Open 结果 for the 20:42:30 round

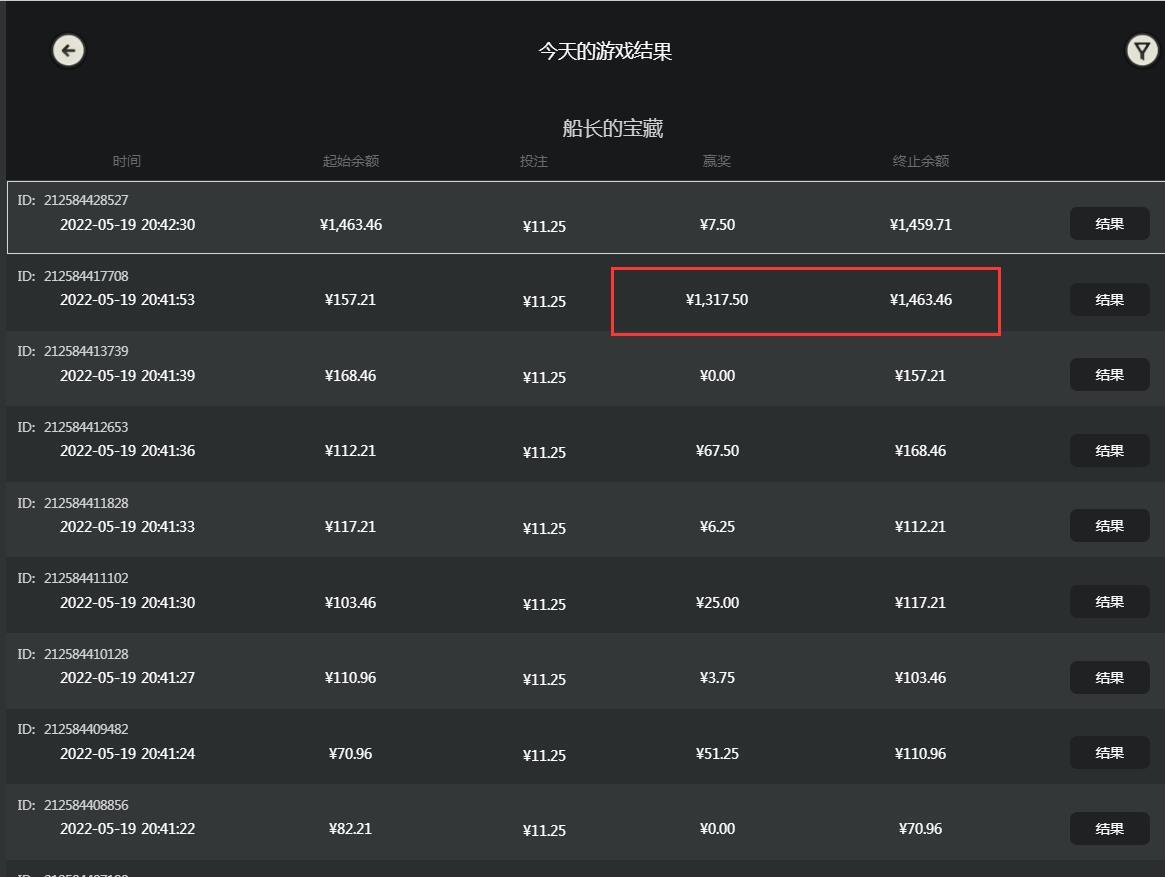coord(1109,224)
